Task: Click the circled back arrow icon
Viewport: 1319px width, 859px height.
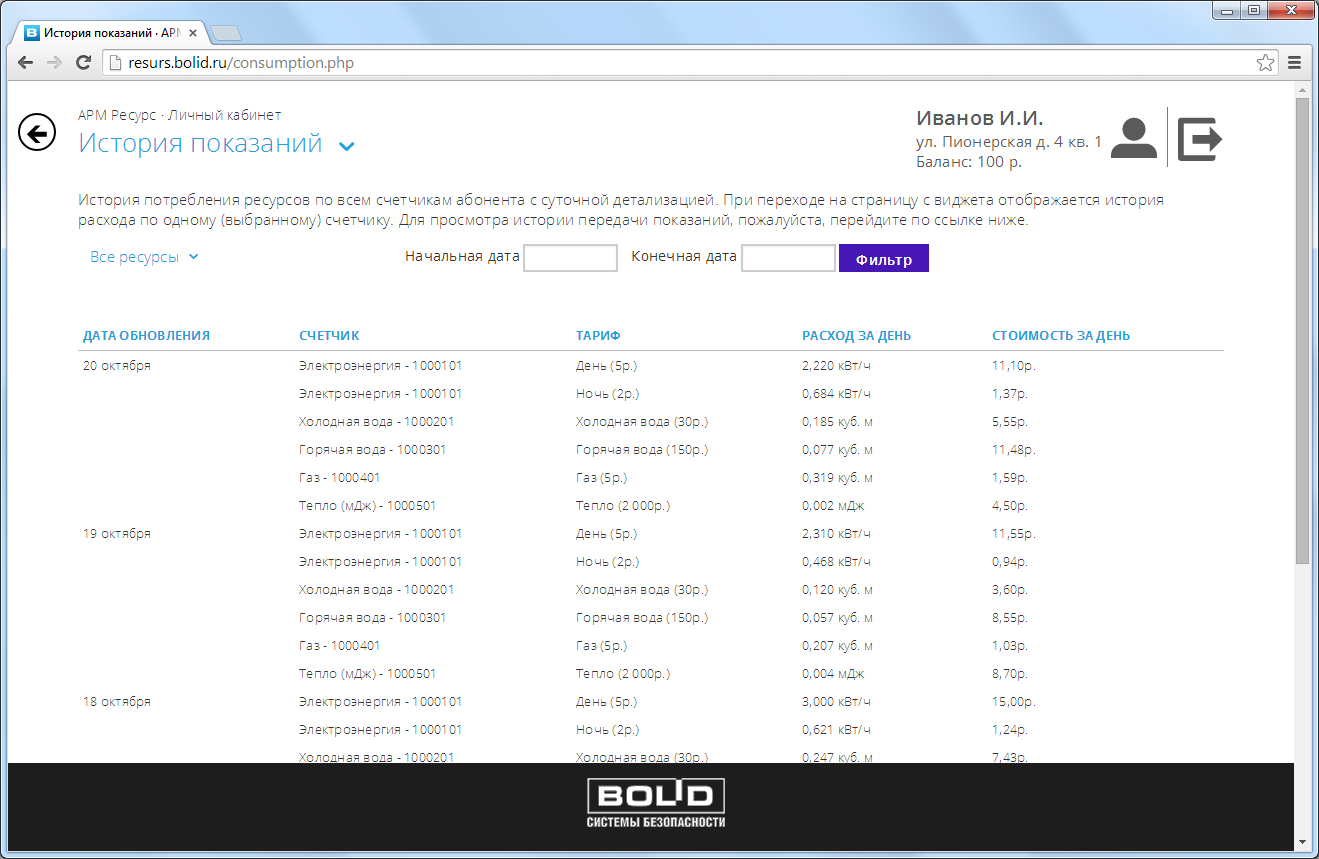Action: tap(37, 133)
